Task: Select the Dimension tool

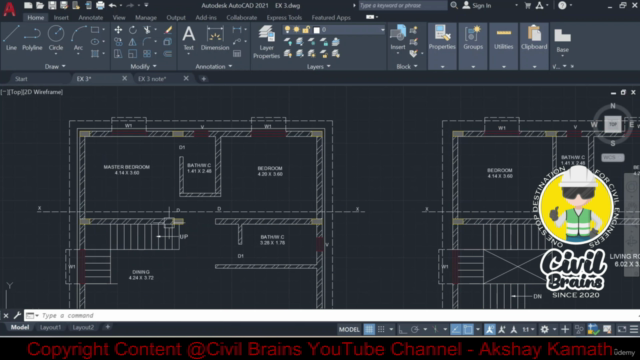Action: [215, 38]
